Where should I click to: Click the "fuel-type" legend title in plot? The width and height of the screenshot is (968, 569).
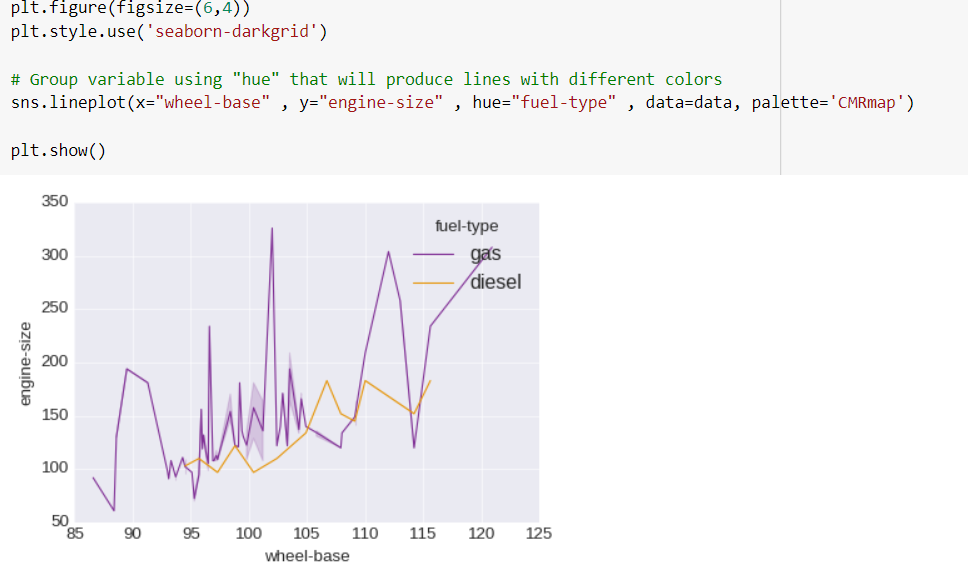[x=466, y=226]
